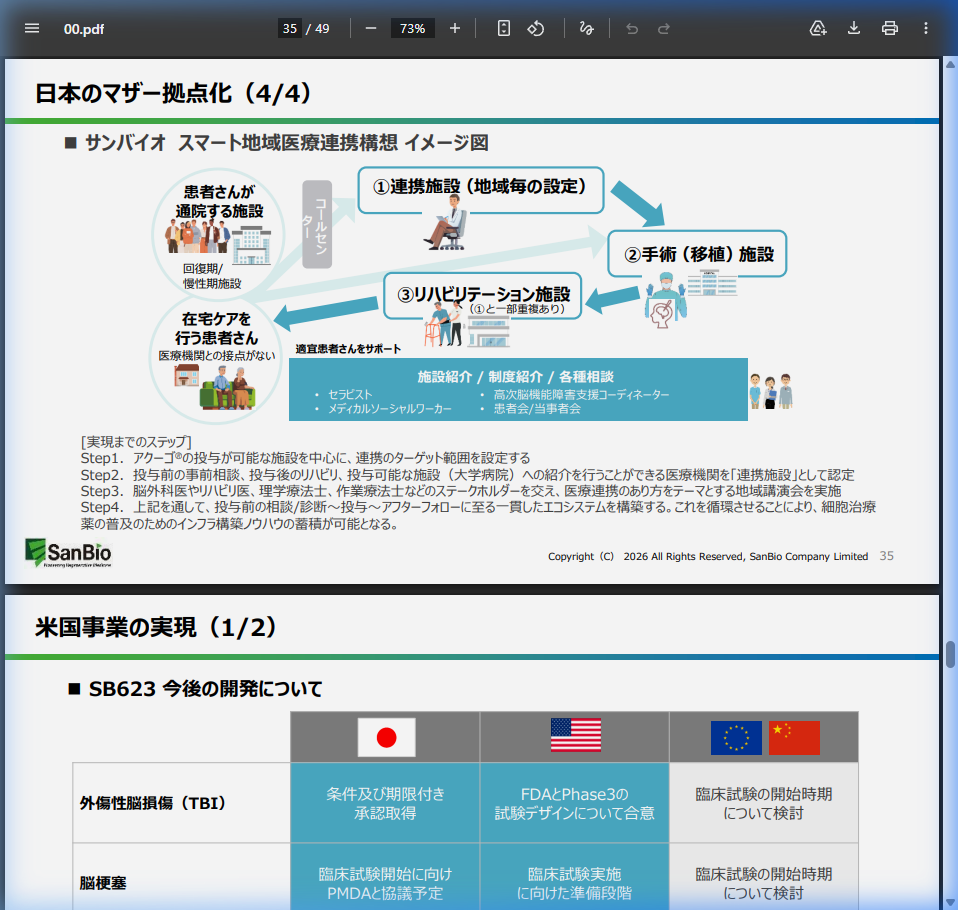This screenshot has width=958, height=910.
Task: Click the China flag in the table header
Action: 794,738
